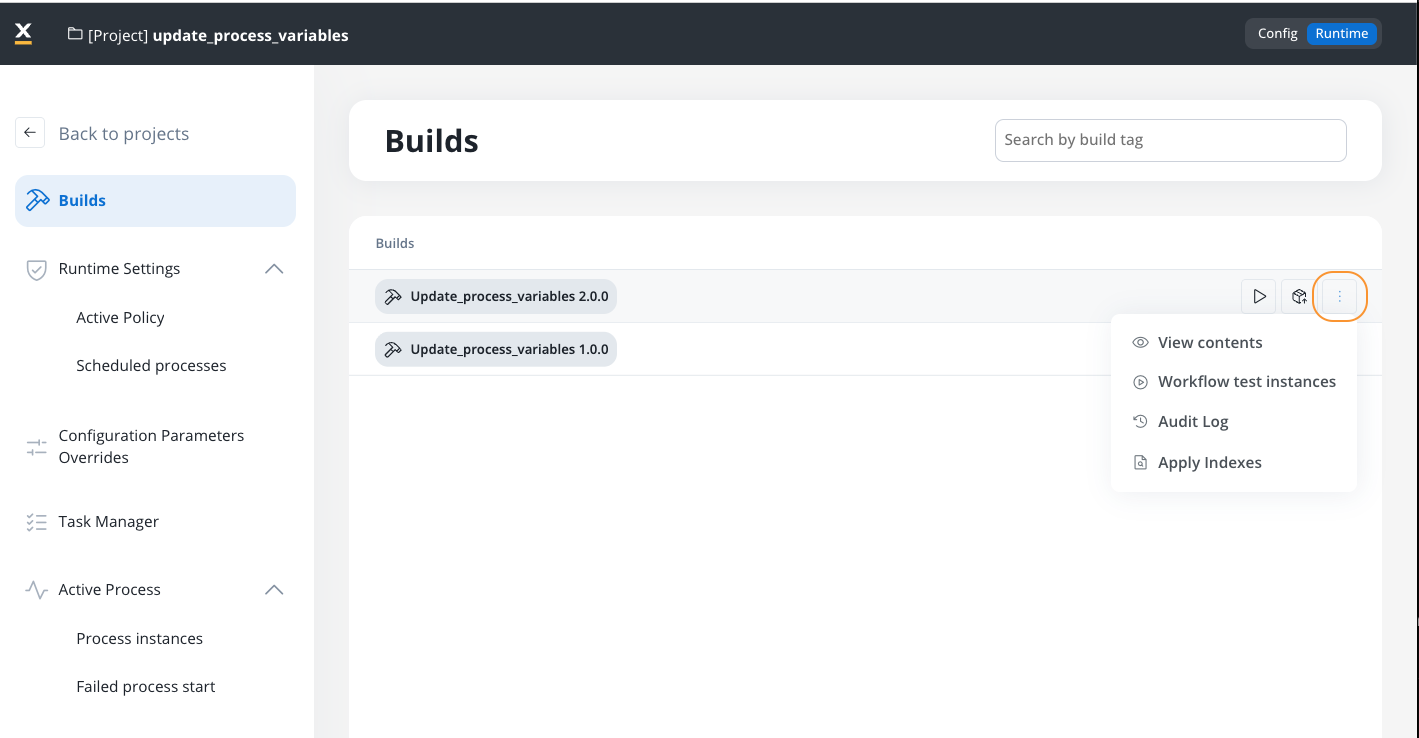1419x738 pixels.
Task: Switch to Config mode
Action: [1277, 33]
